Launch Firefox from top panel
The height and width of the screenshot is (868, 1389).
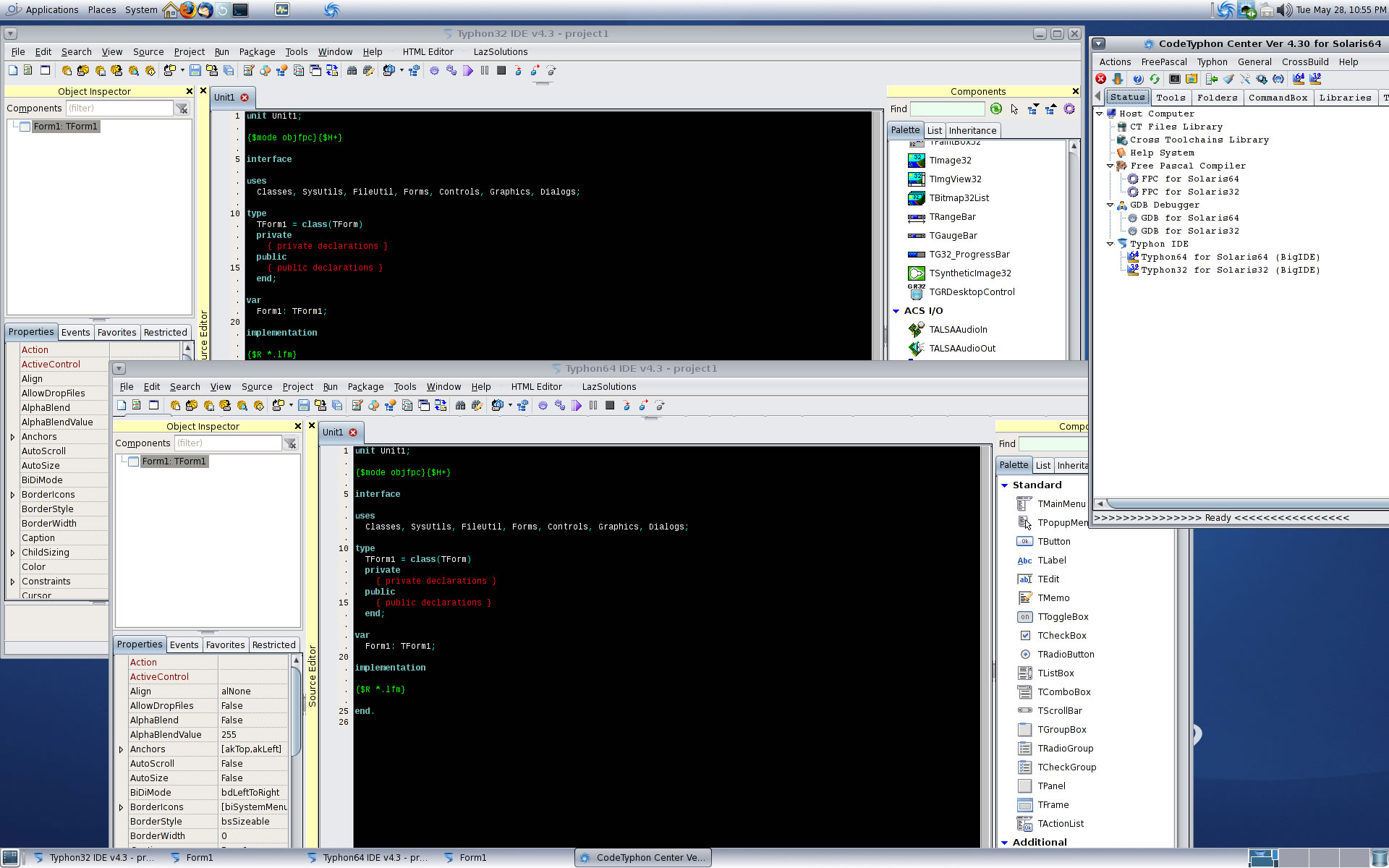pyautogui.click(x=187, y=10)
